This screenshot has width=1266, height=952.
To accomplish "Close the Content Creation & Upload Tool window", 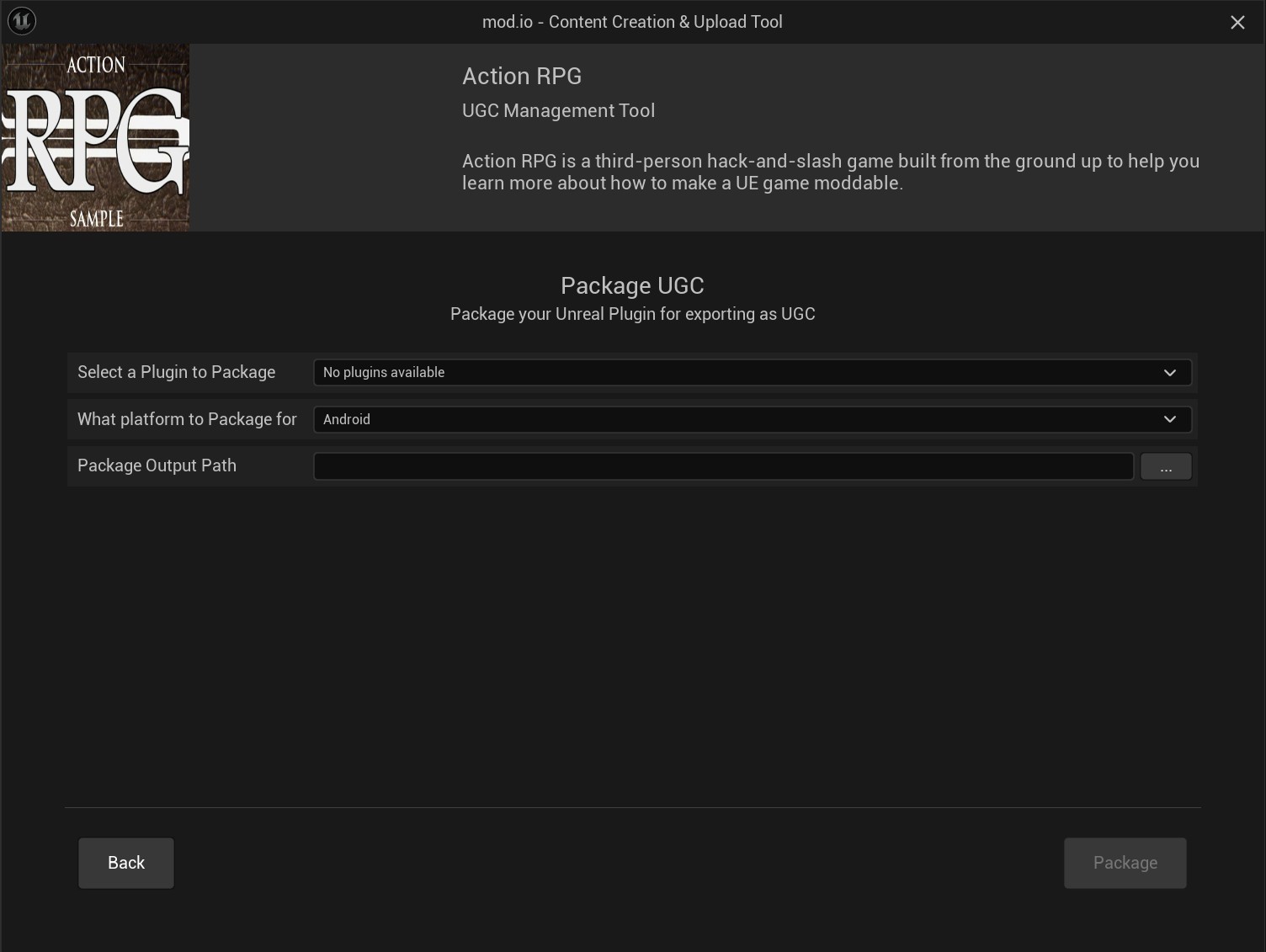I will coord(1237,22).
